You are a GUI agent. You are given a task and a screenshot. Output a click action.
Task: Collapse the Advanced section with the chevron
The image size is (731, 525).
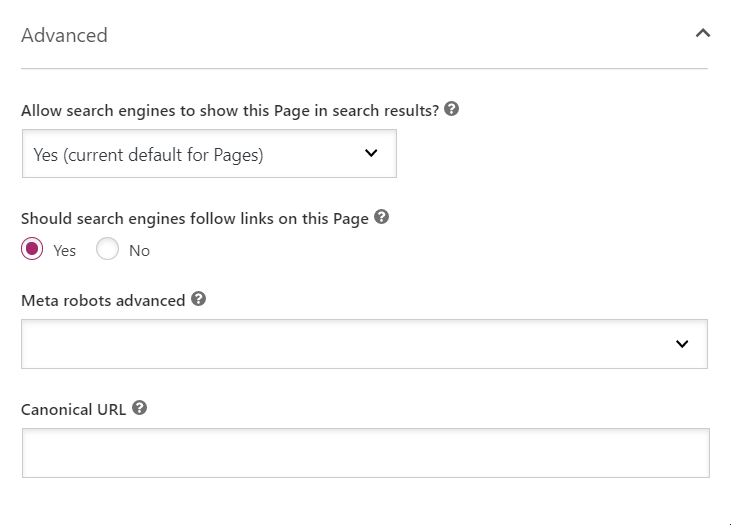point(703,33)
